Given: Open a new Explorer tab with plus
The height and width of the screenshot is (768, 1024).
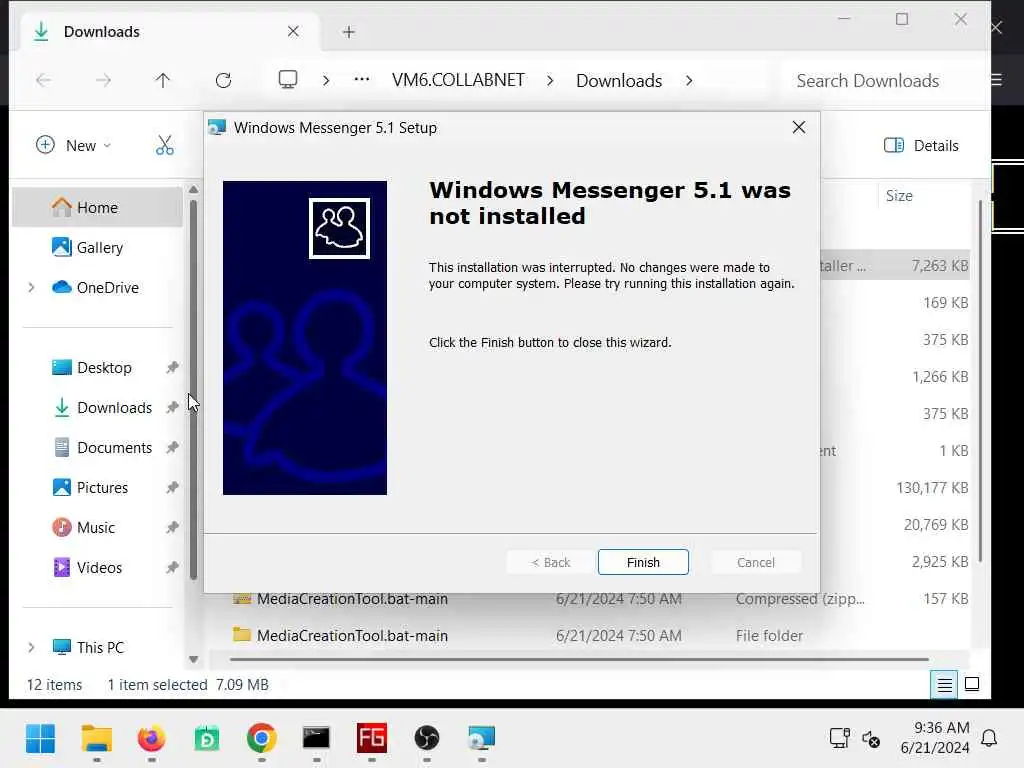Looking at the screenshot, I should (349, 31).
